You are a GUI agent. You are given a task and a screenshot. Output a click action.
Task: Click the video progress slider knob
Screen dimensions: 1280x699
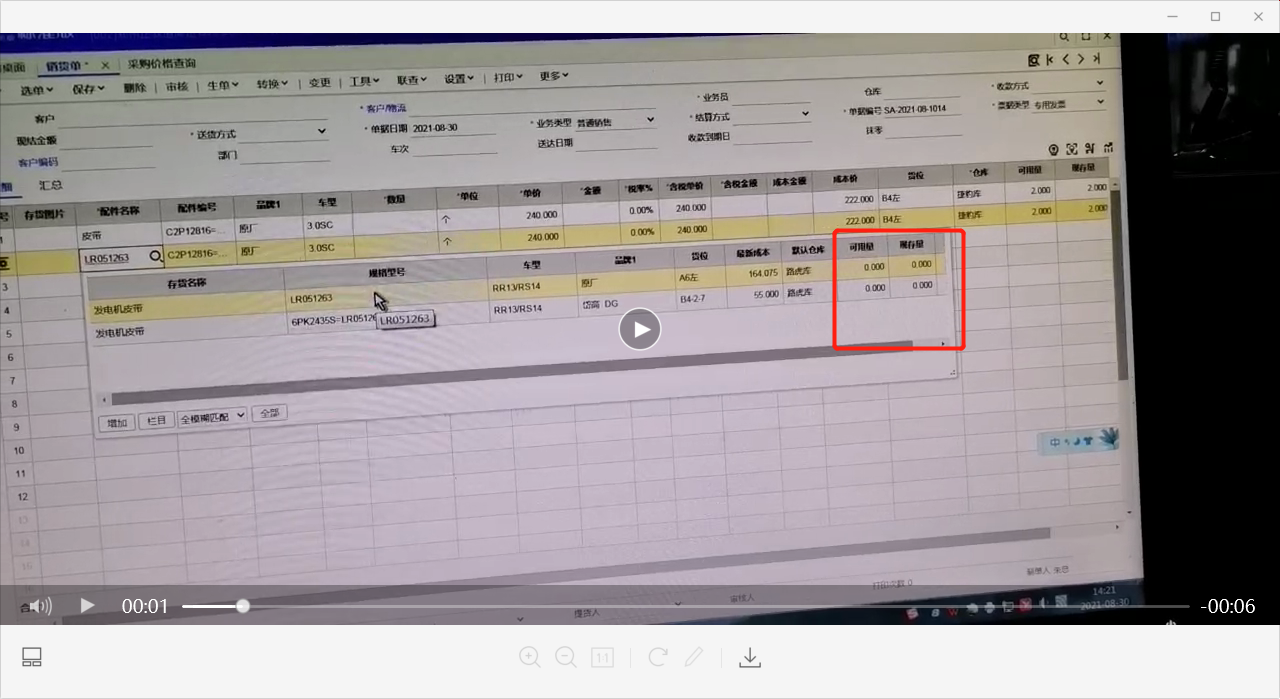tap(242, 606)
